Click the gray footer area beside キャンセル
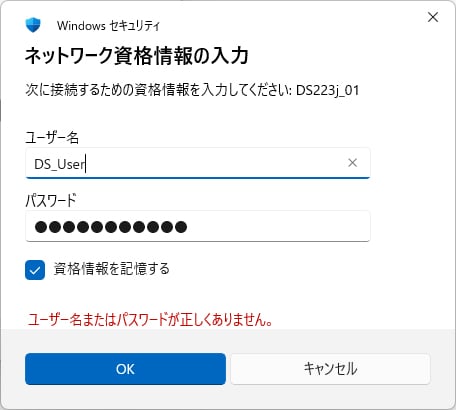The width and height of the screenshot is (456, 410). pyautogui.click(x=443, y=369)
